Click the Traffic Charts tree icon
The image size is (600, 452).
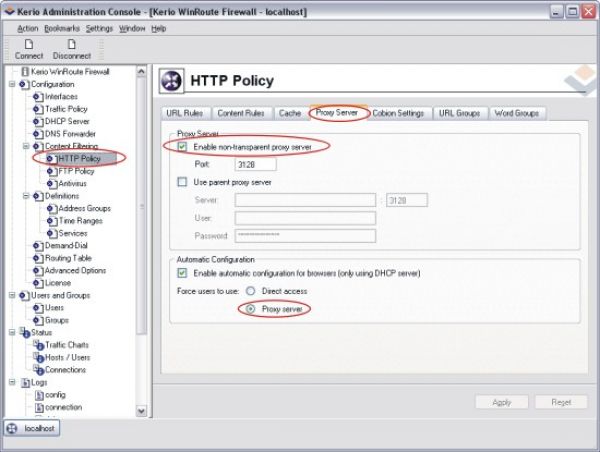coord(38,345)
